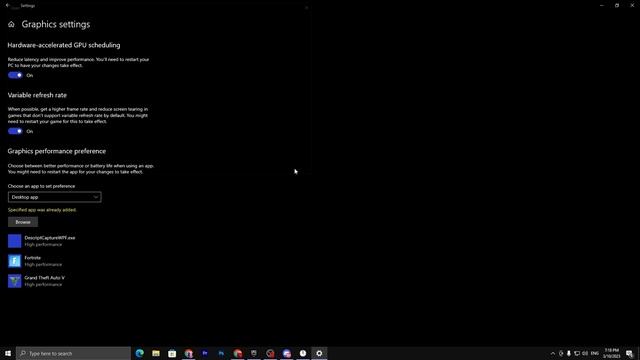The image size is (640, 360).
Task: Click the Graphics settings page heading
Action: 56,24
